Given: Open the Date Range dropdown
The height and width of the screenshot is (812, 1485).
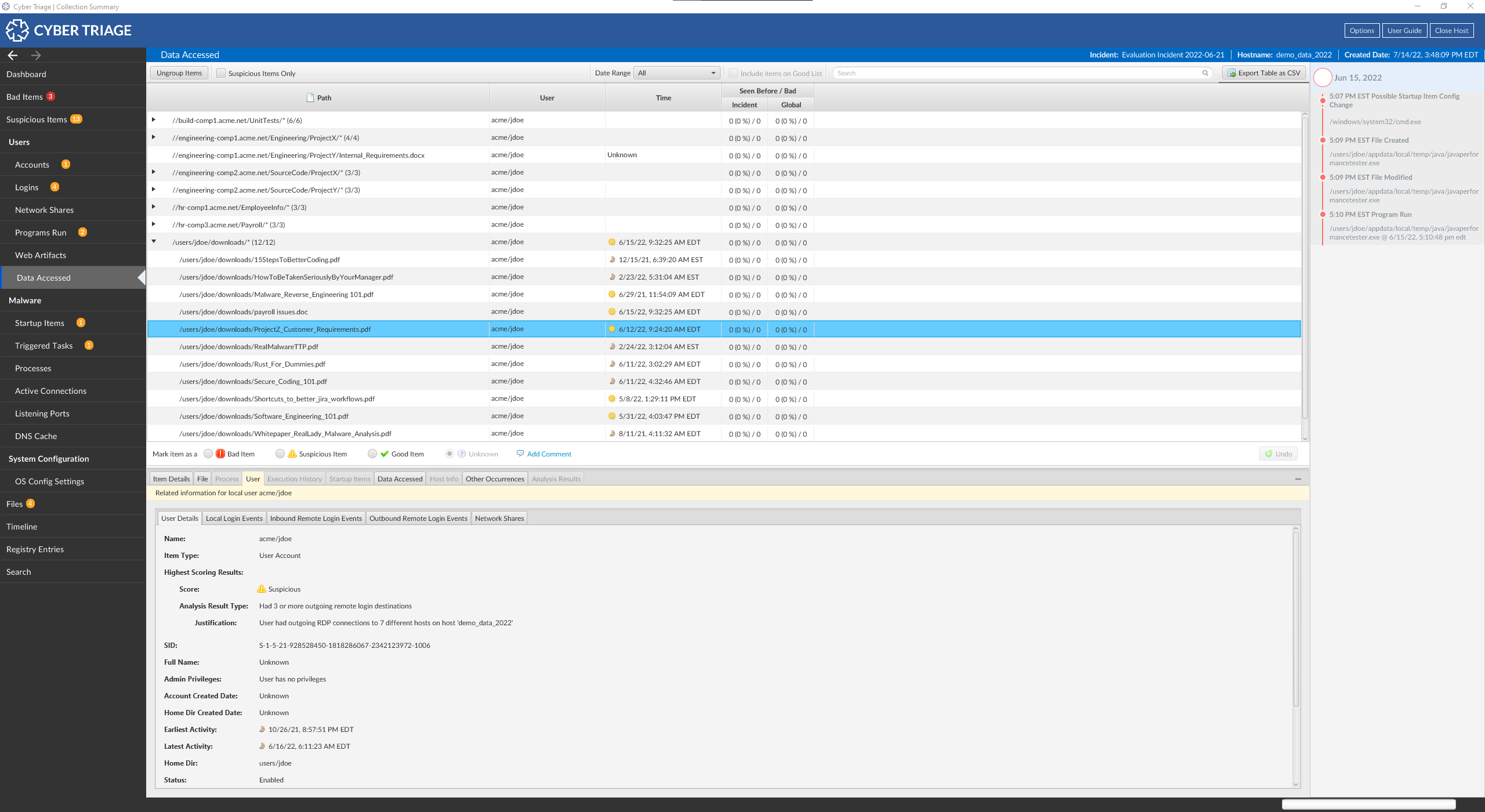Looking at the screenshot, I should (x=676, y=73).
